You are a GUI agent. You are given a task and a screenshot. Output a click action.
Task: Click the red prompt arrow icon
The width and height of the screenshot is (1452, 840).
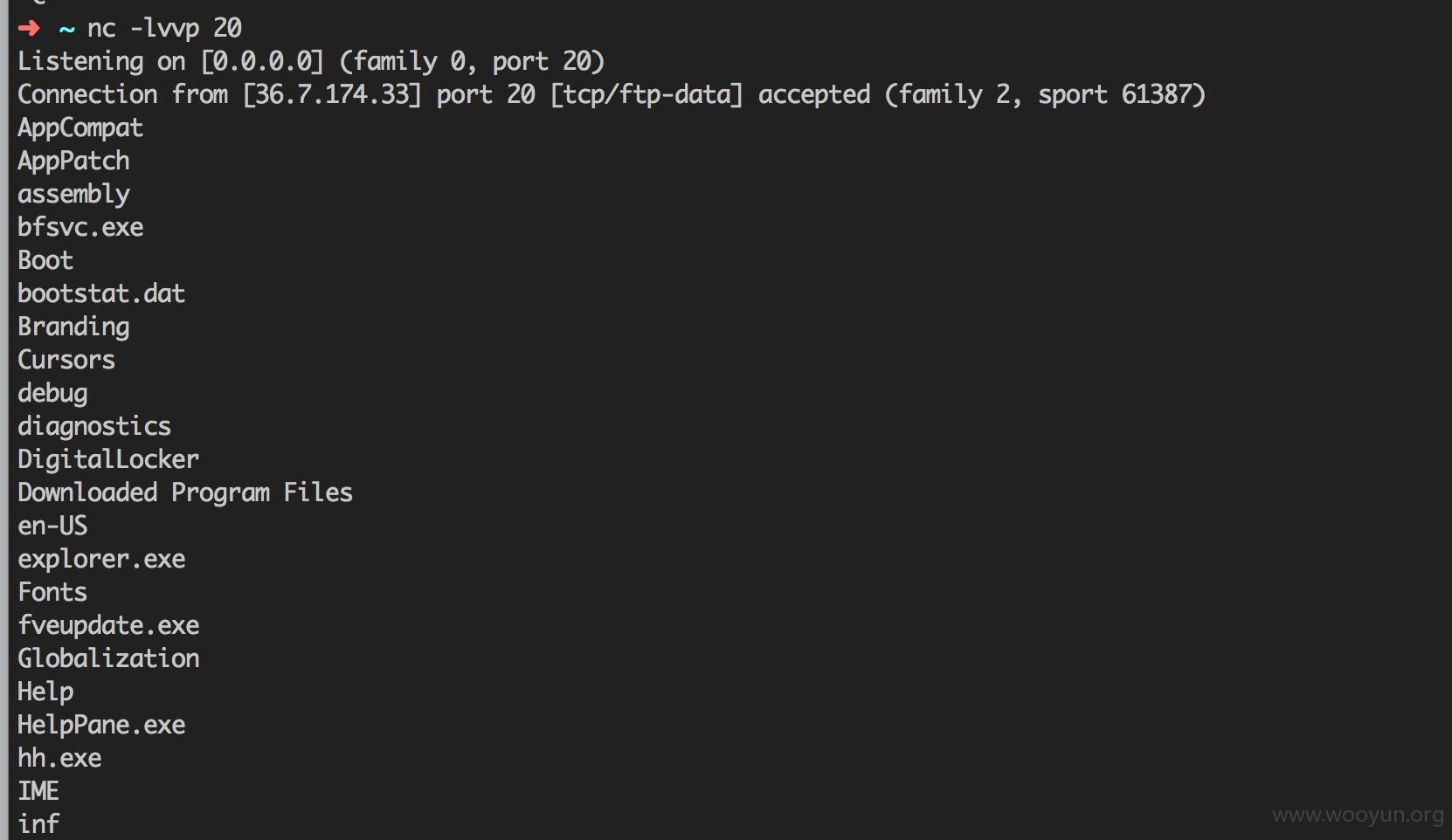(x=29, y=28)
